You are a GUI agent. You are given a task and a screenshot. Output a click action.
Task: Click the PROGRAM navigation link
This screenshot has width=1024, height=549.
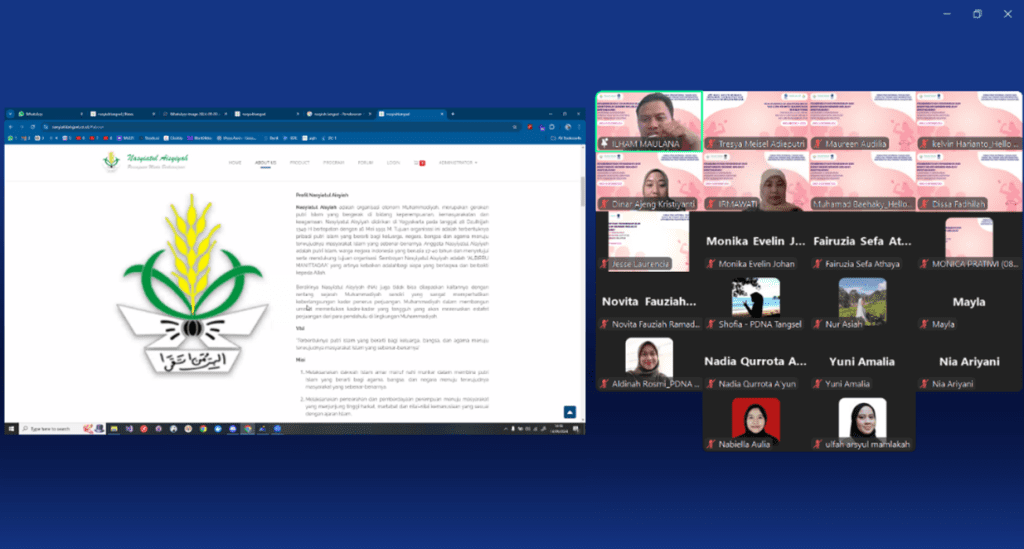pos(334,162)
